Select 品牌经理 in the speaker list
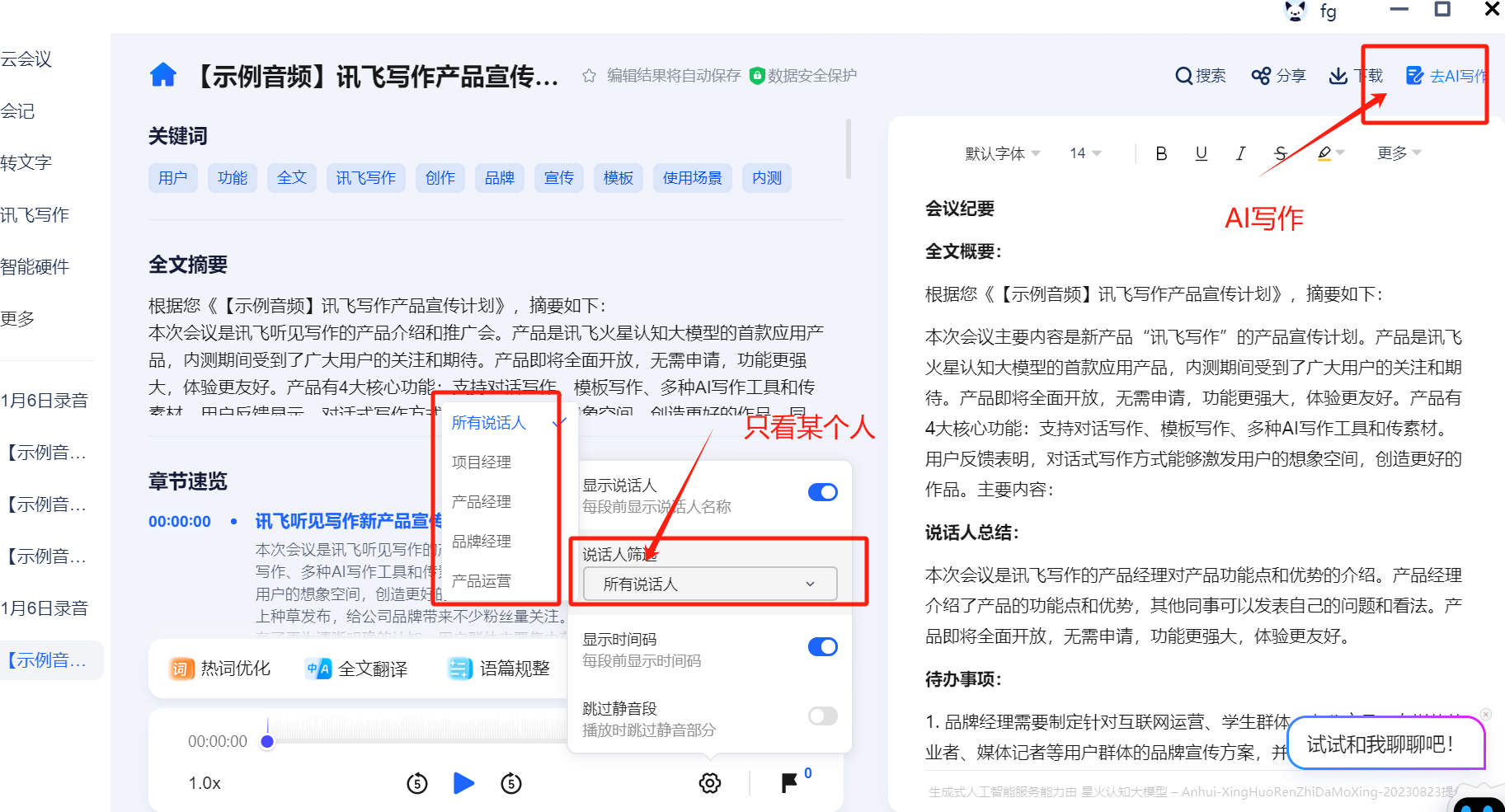The width and height of the screenshot is (1505, 812). pyautogui.click(x=482, y=542)
